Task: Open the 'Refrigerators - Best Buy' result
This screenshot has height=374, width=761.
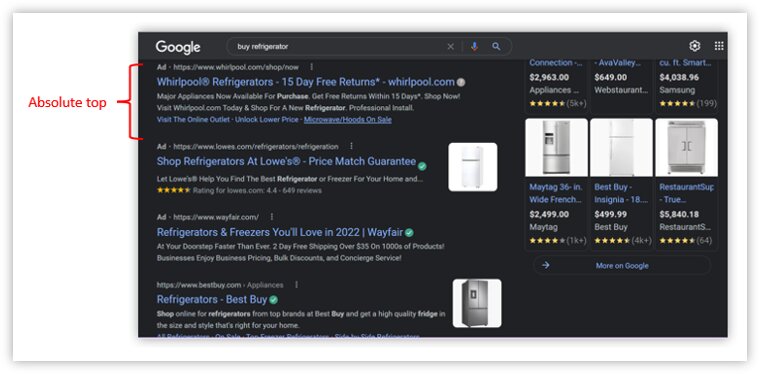Action: (x=212, y=299)
